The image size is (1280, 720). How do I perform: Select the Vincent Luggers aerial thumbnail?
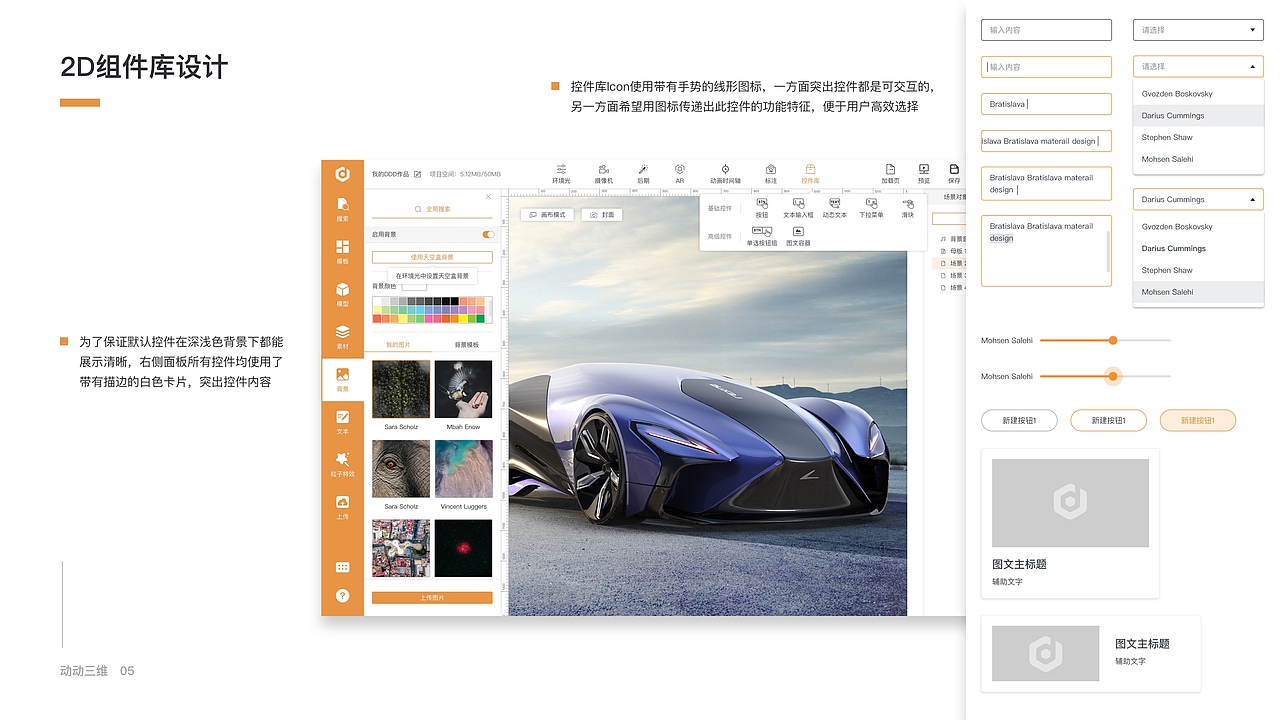(463, 469)
